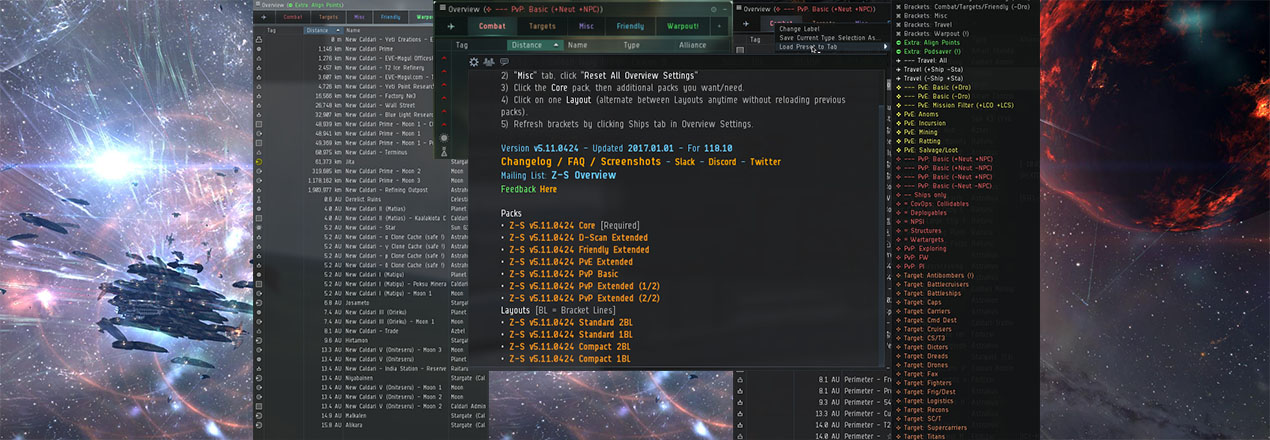
Task: Open the chat channel settings gear icon
Action: click(x=474, y=62)
